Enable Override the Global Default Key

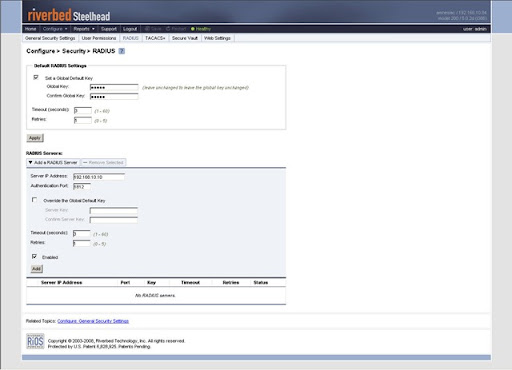(x=34, y=200)
